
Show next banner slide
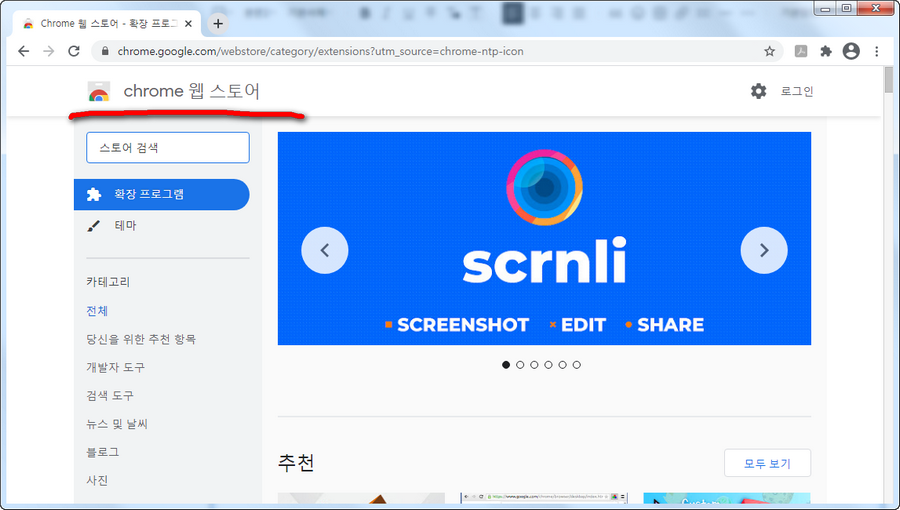764,250
